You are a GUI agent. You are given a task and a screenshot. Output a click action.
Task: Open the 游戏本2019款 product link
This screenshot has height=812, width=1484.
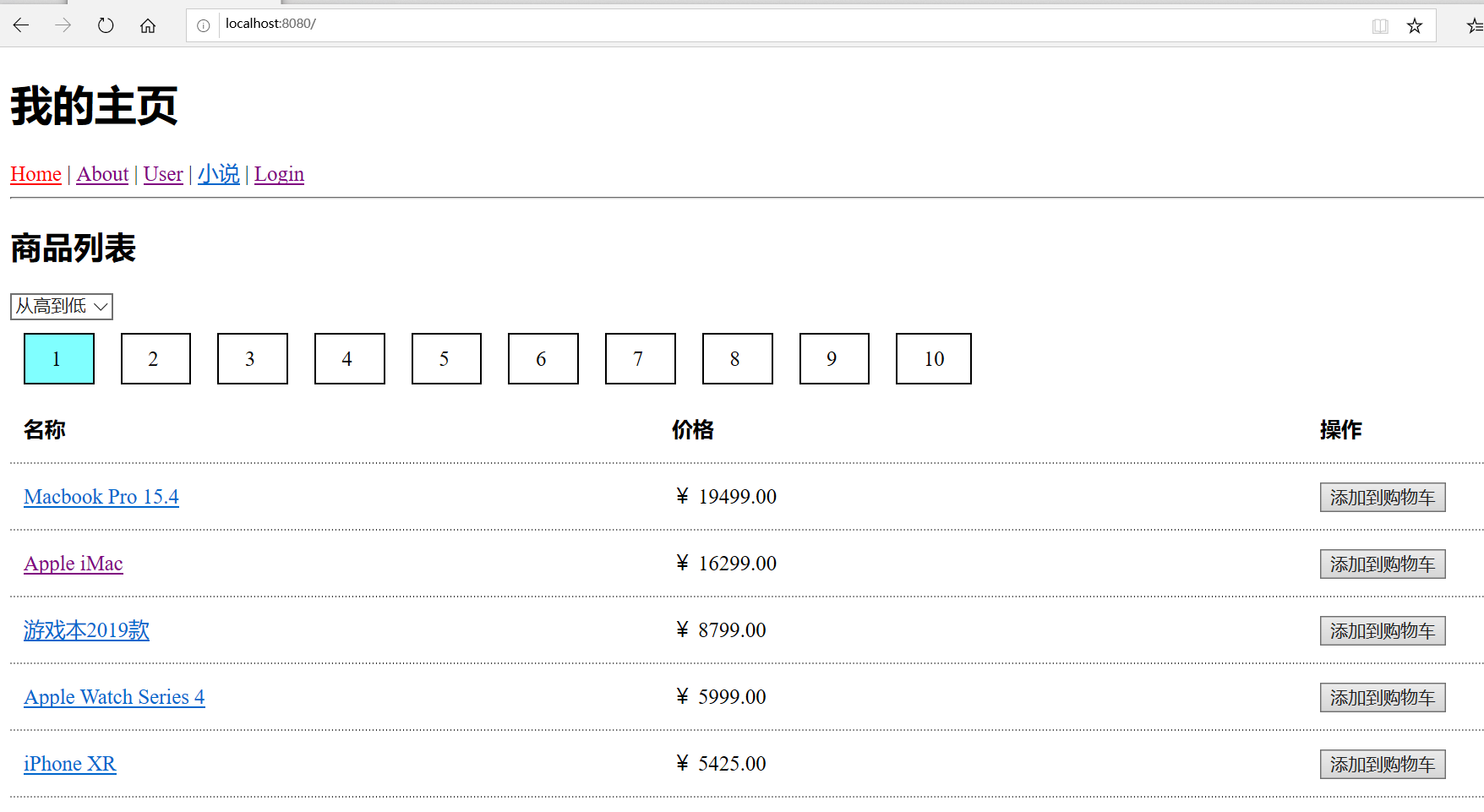[86, 630]
